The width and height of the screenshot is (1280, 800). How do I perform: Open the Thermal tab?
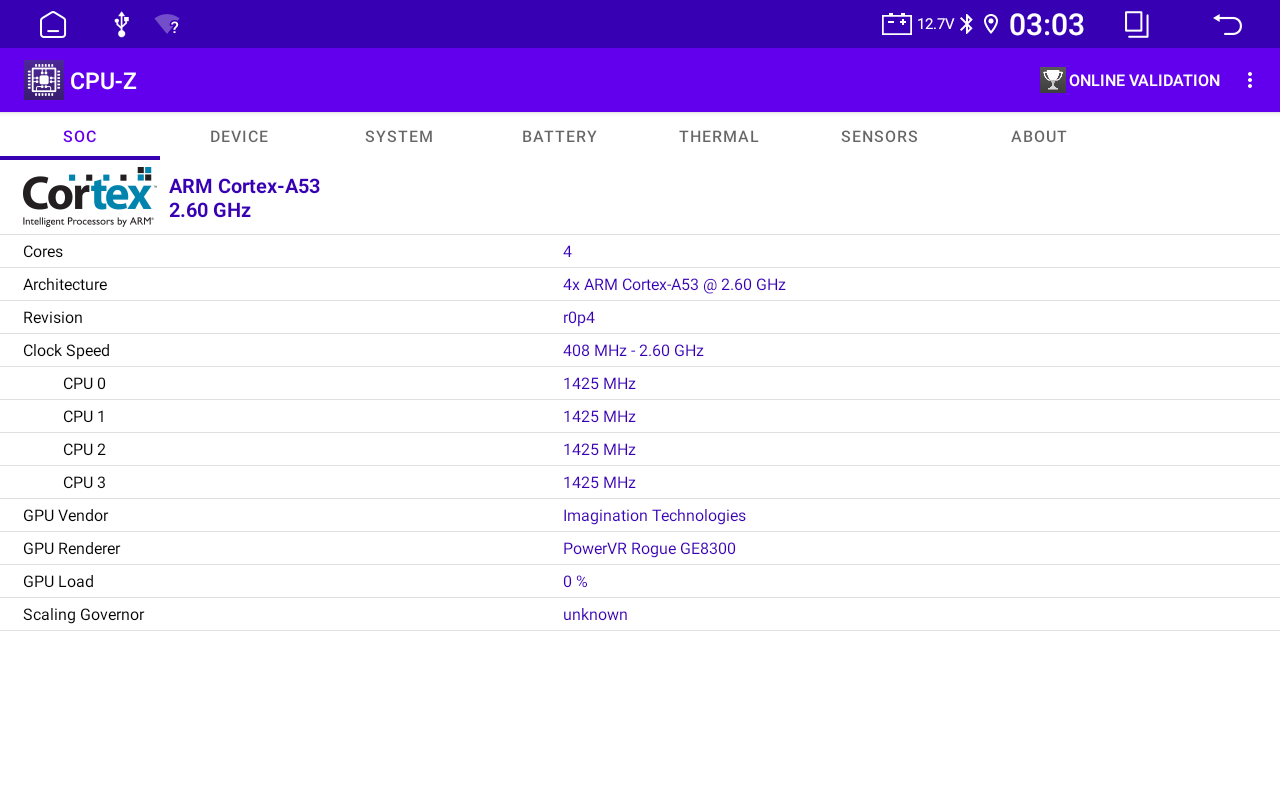tap(719, 137)
